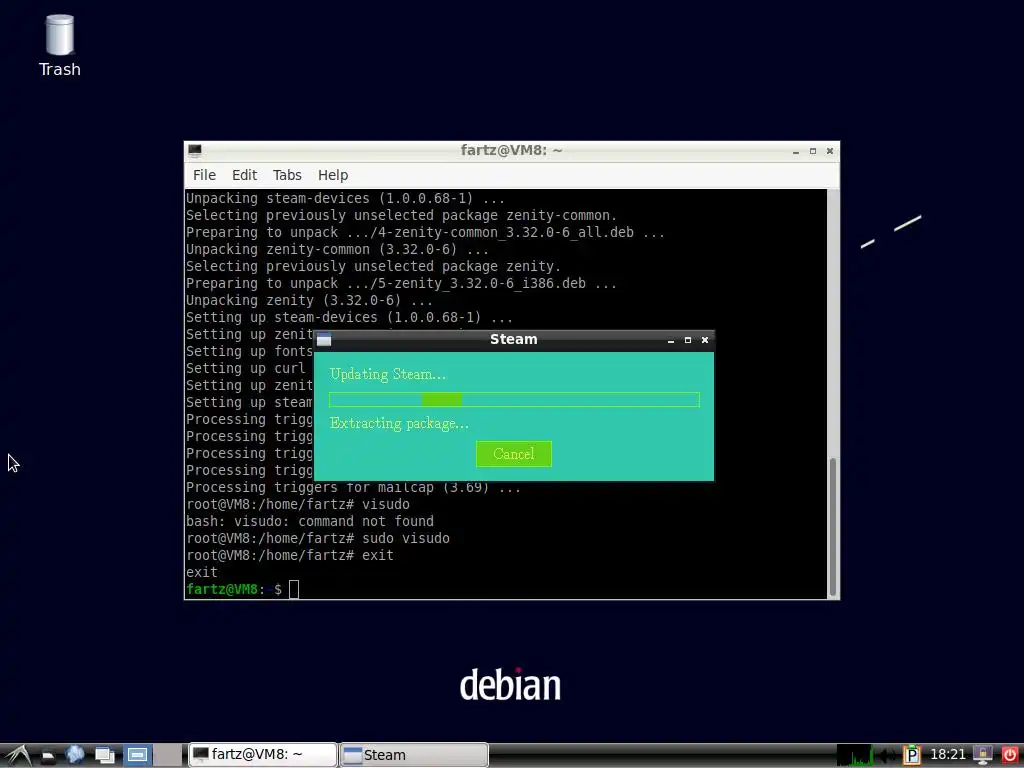Minimize the fartz@VM8 terminal window
The image size is (1024, 768).
[795, 152]
